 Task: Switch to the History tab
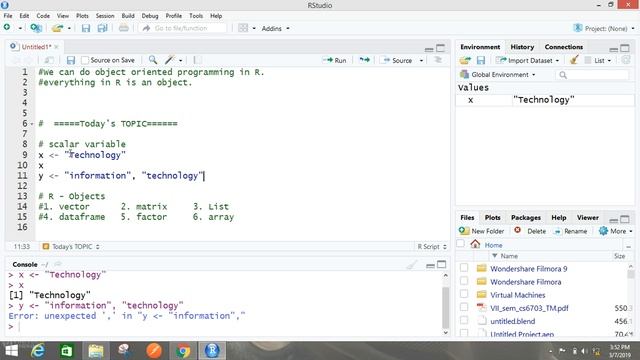coord(522,47)
